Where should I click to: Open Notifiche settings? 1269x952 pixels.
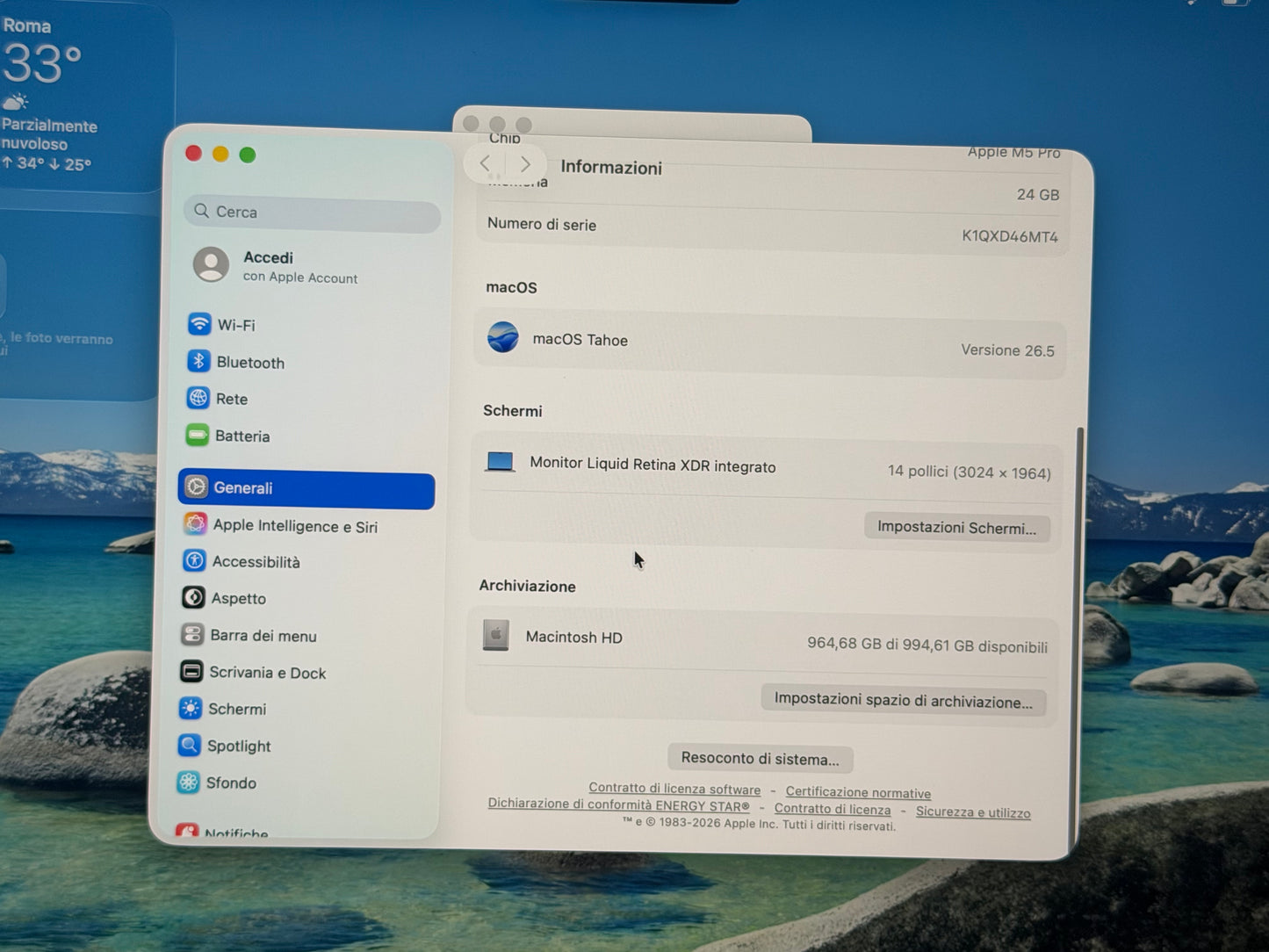click(222, 832)
